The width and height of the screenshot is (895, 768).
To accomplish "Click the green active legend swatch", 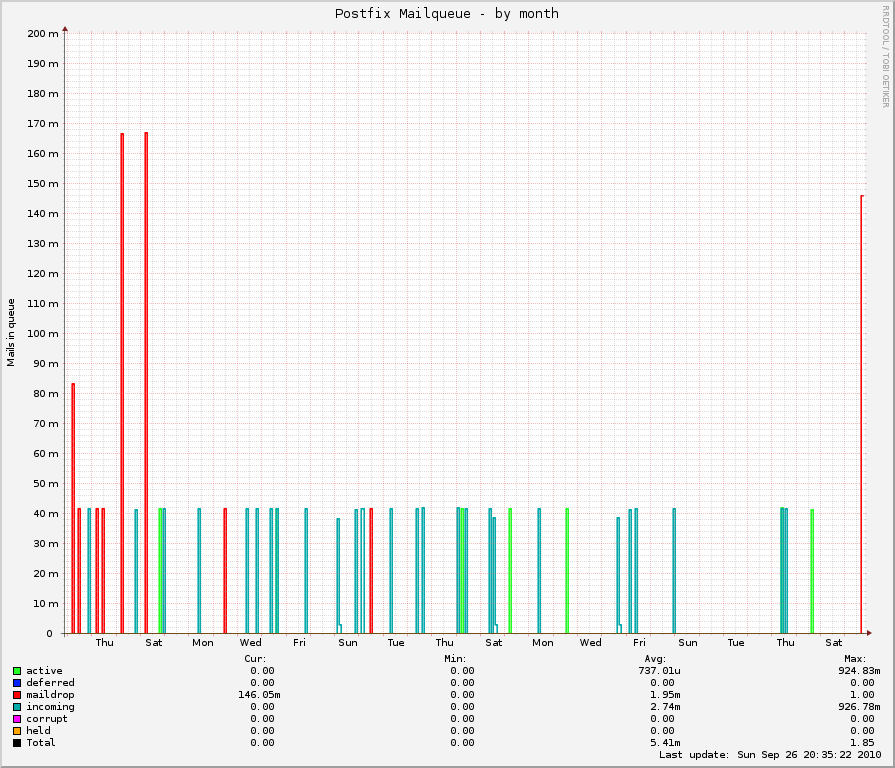I will coord(17,671).
